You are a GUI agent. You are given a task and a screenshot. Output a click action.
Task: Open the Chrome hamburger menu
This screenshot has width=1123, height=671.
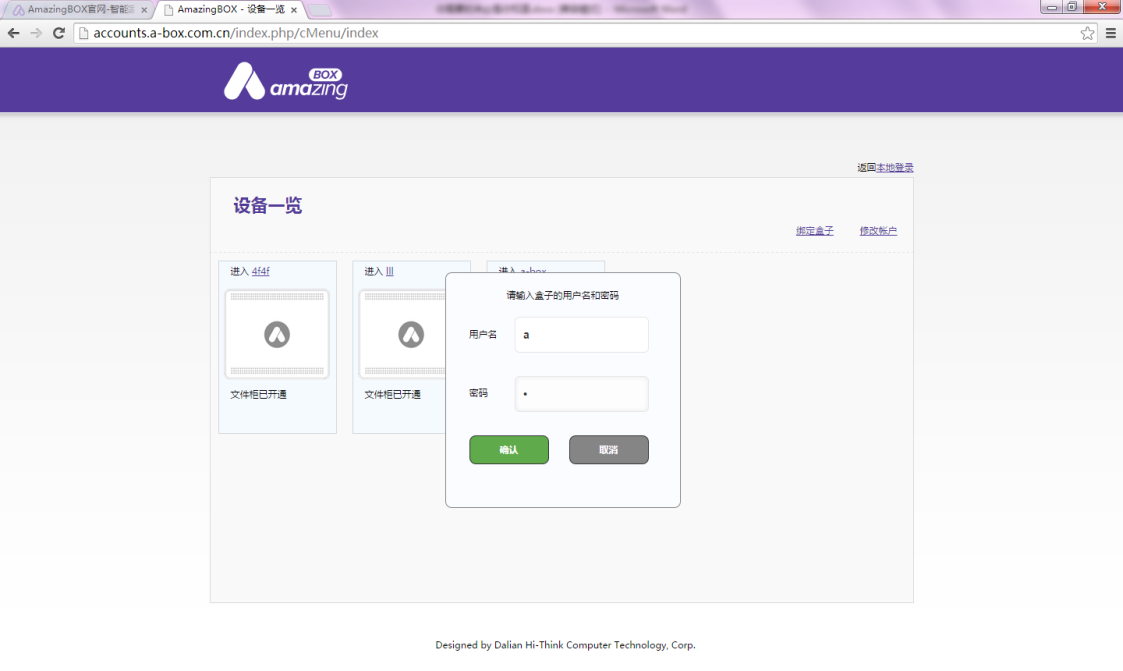(1110, 33)
